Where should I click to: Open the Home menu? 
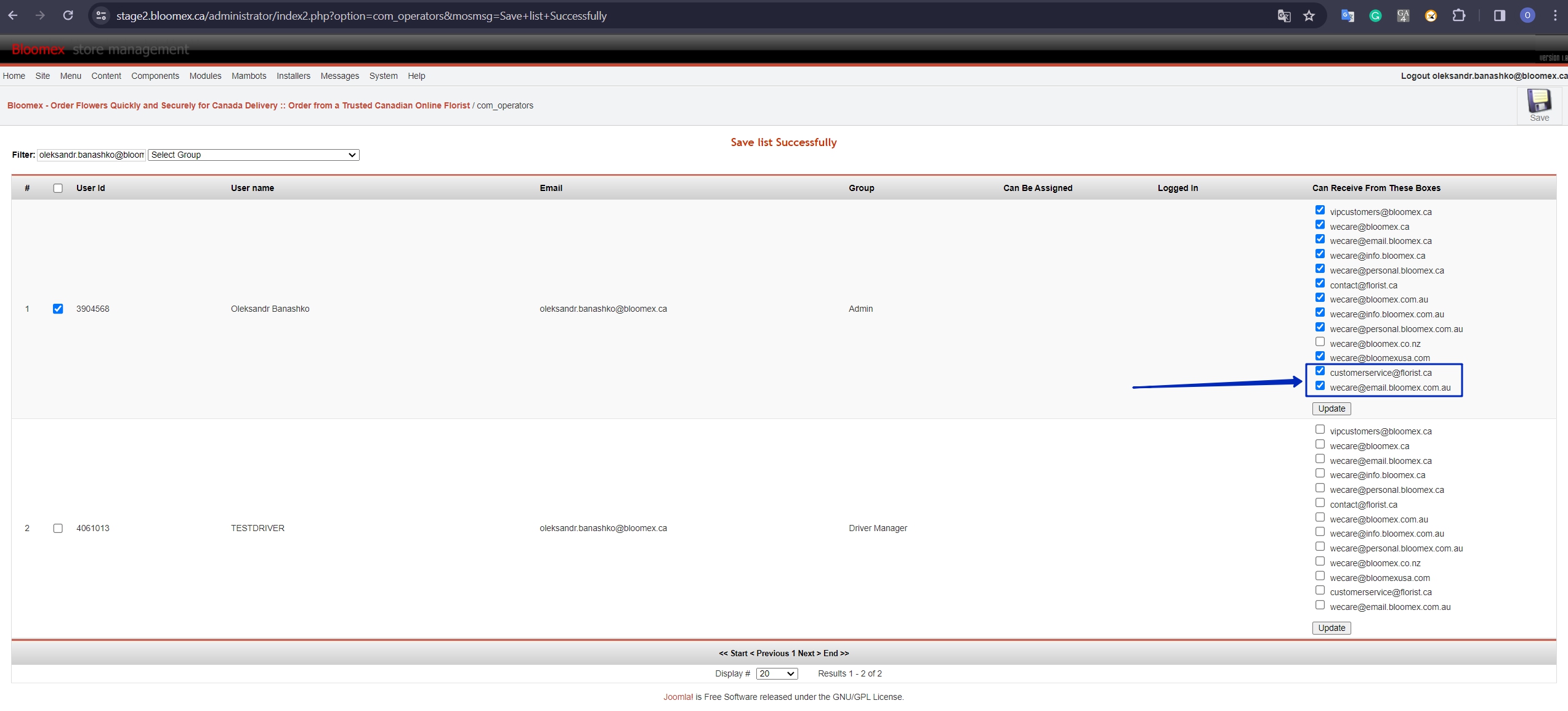click(x=14, y=76)
